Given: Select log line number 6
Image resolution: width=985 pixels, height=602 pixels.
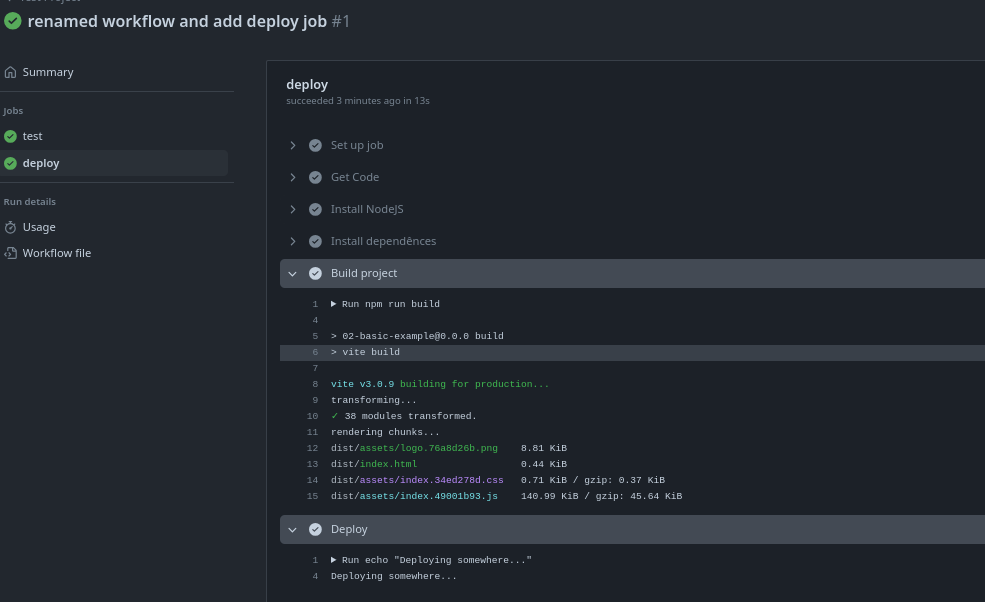Looking at the screenshot, I should 314,352.
